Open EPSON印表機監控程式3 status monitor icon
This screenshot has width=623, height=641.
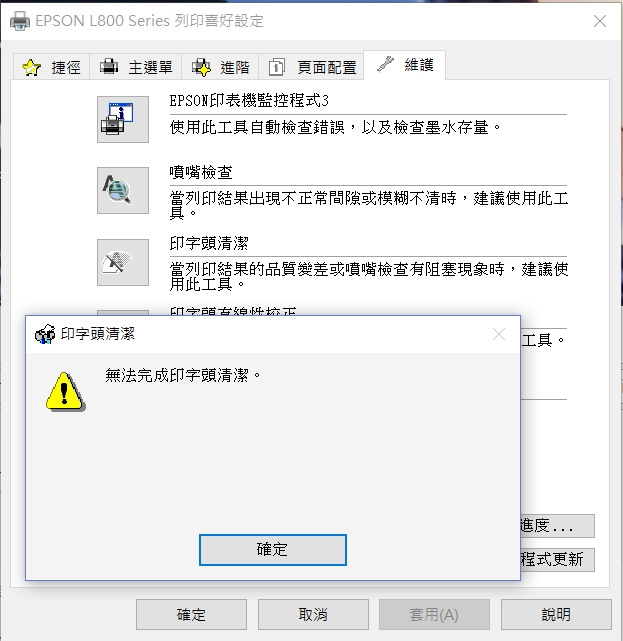(123, 119)
